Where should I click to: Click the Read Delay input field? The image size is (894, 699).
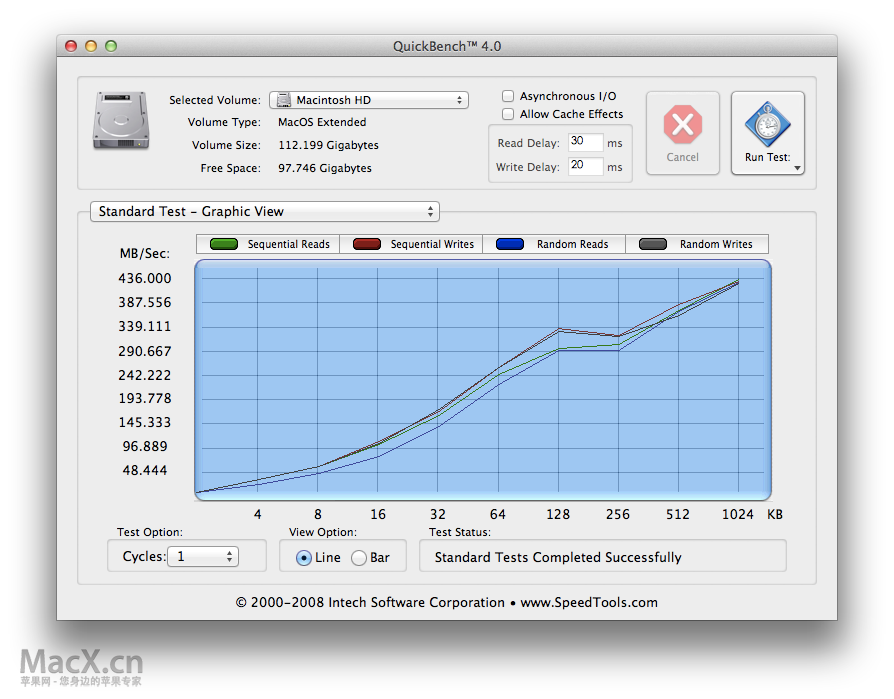click(586, 142)
